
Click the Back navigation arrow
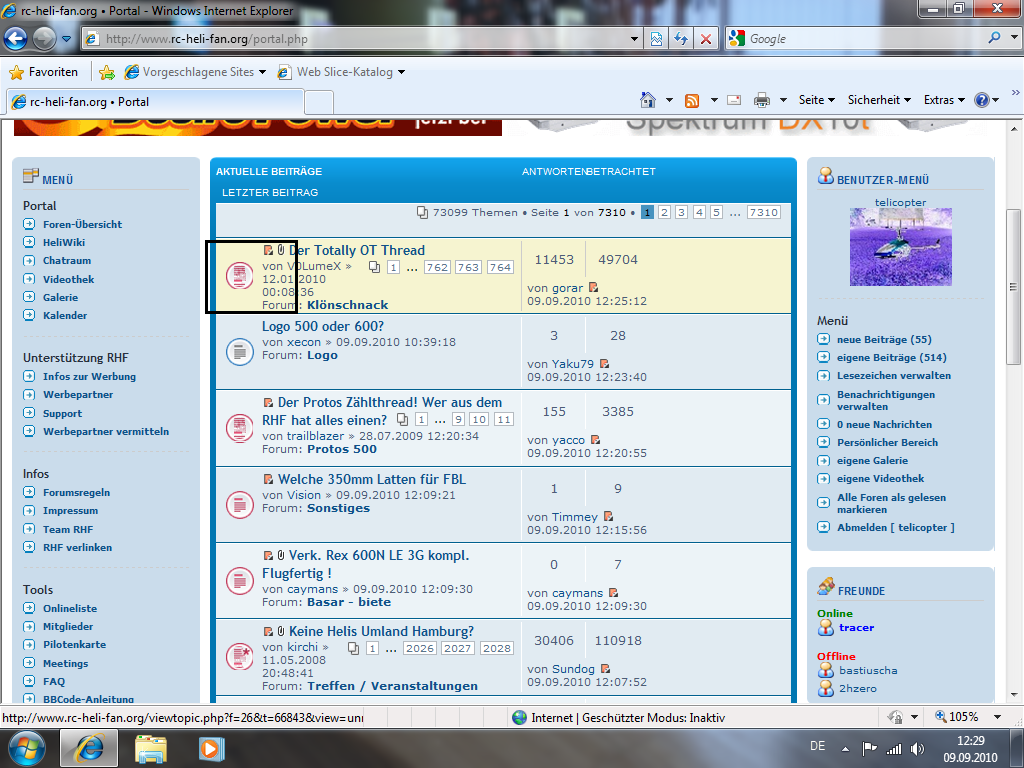[16, 39]
